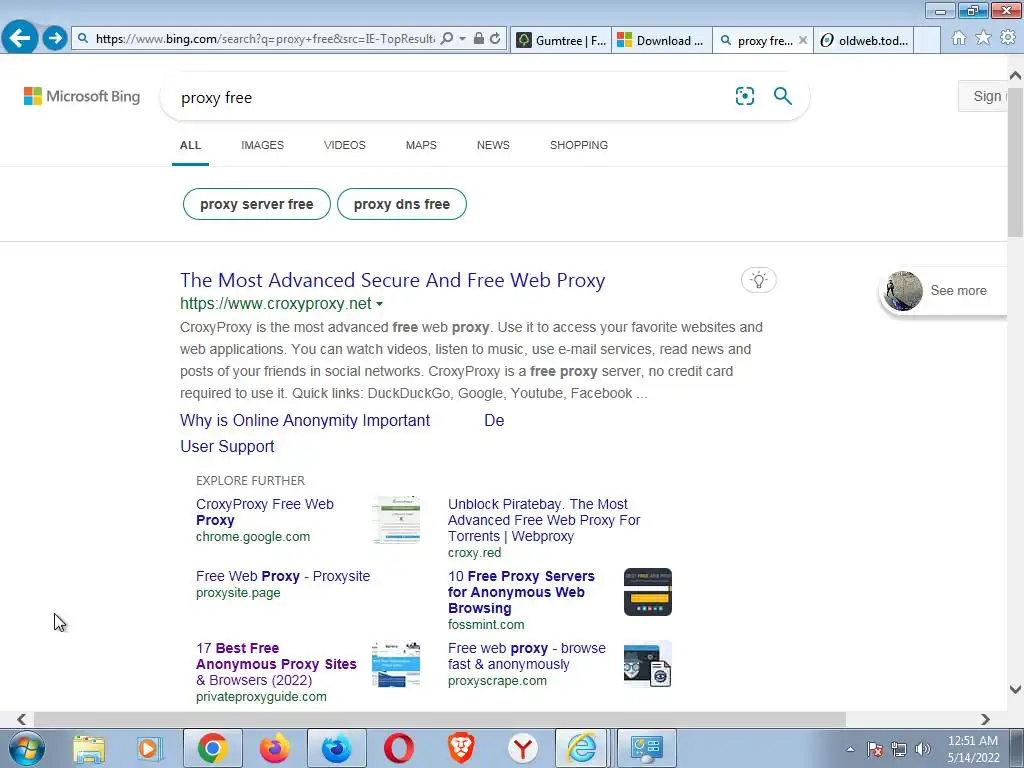Click the Microsoft Bing logo
1024x768 pixels.
point(82,96)
